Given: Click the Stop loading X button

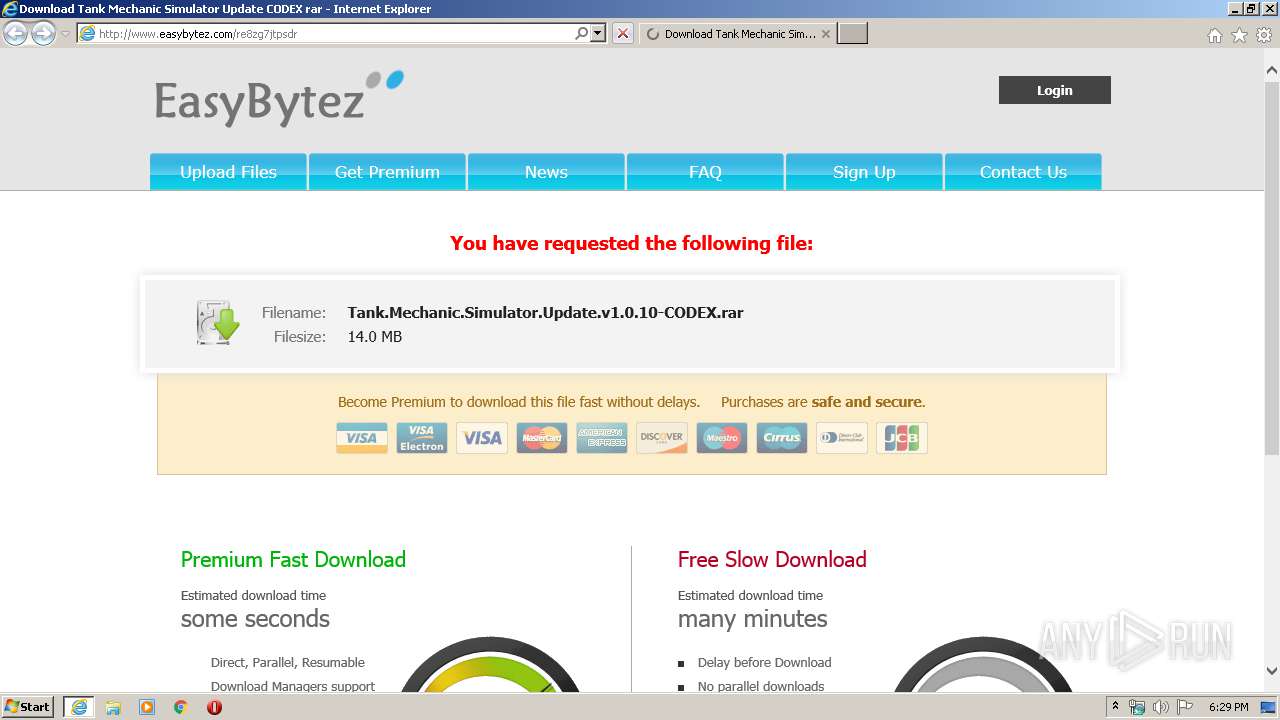Looking at the screenshot, I should (623, 34).
